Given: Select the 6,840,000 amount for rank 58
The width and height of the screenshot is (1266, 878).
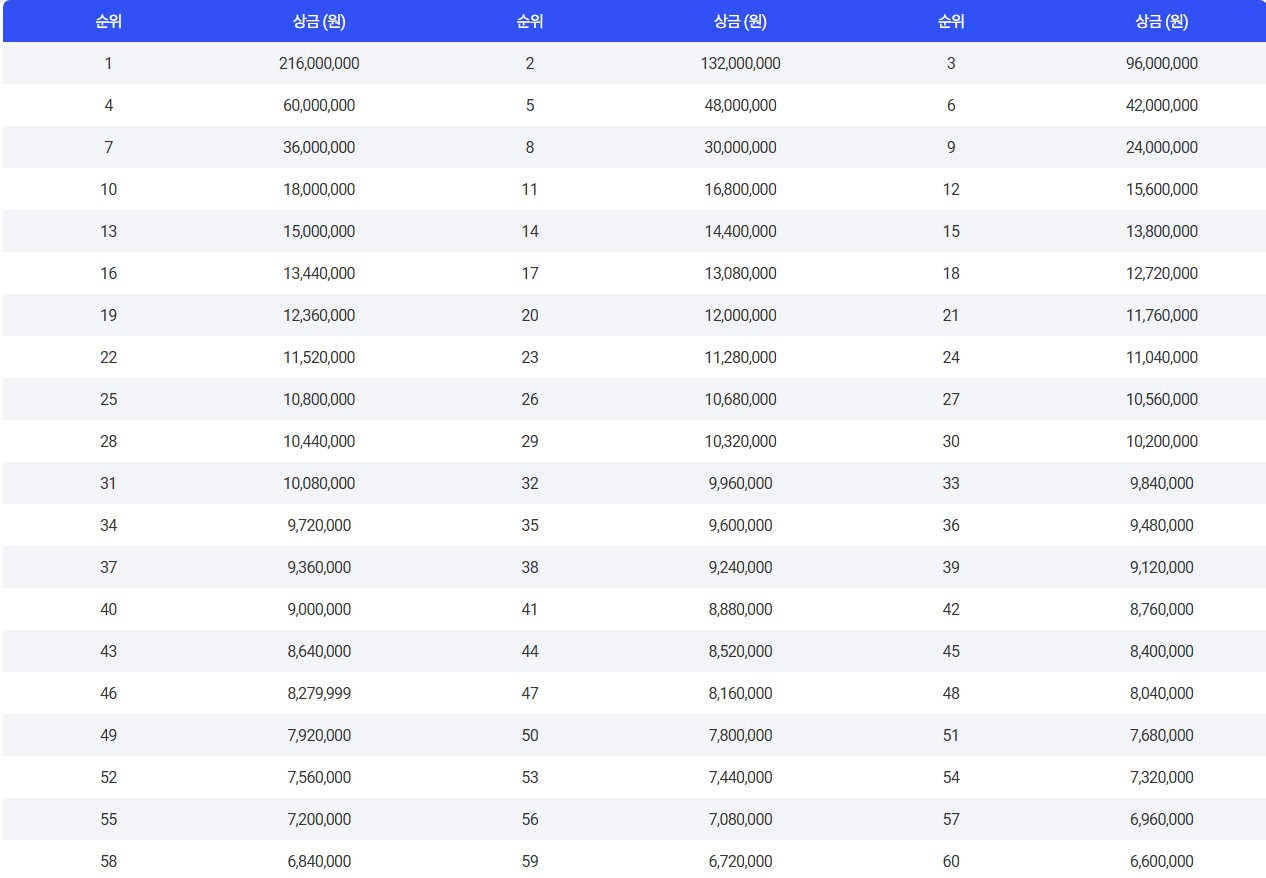Looking at the screenshot, I should (x=319, y=861).
